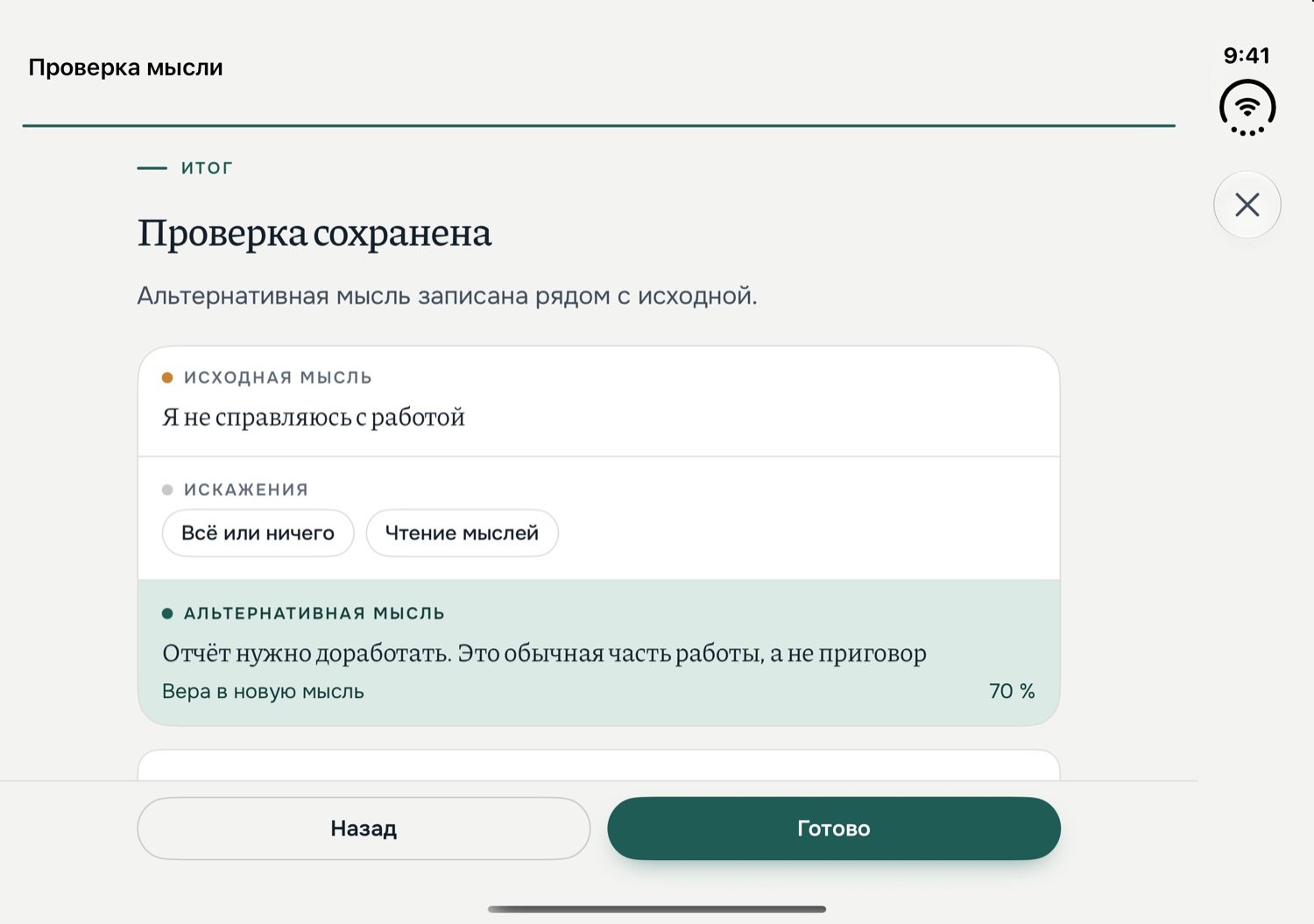1314x924 pixels.
Task: Tap the «Альтернативная мысль» section label
Action: (x=314, y=613)
